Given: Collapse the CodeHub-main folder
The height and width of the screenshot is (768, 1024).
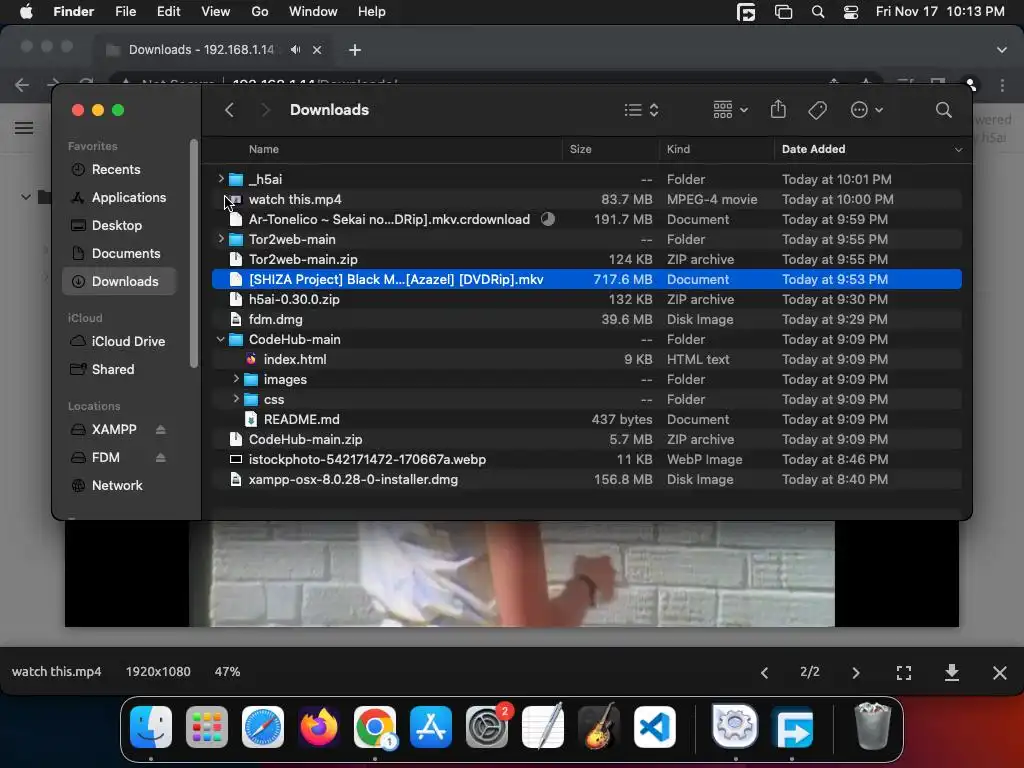Looking at the screenshot, I should (x=221, y=339).
